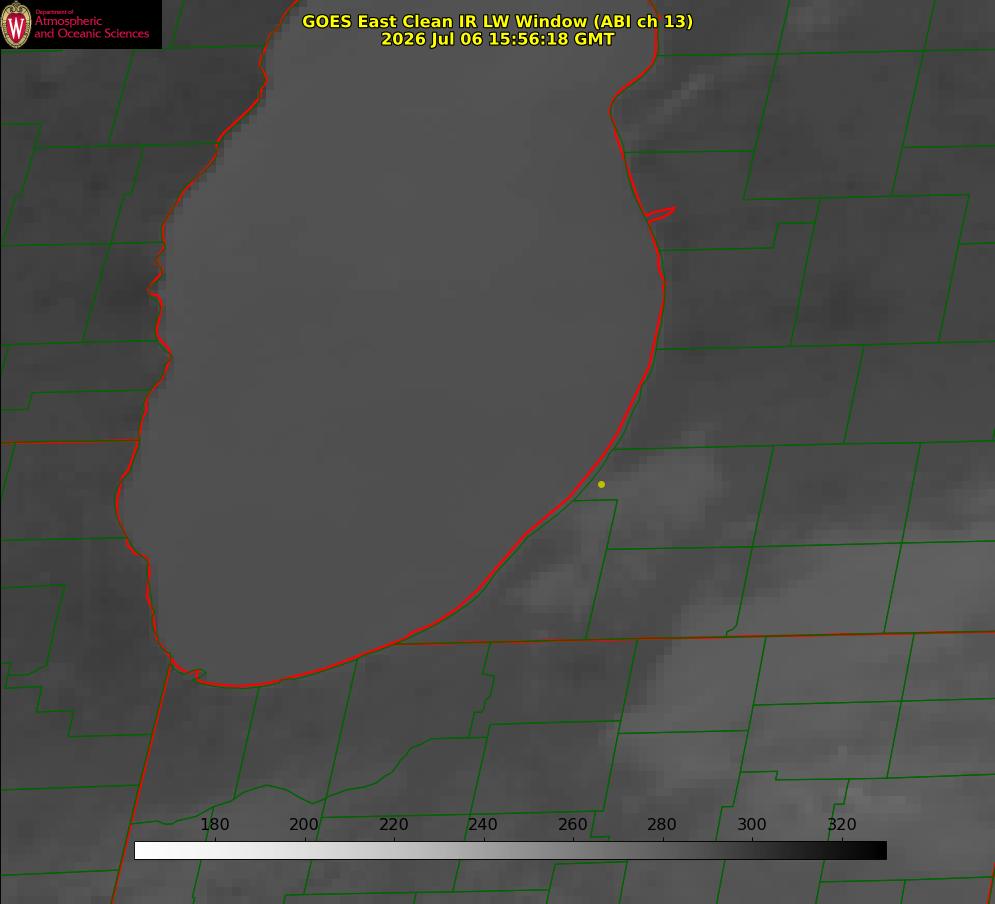Click the mid-gray center of the colorbar

point(510,851)
